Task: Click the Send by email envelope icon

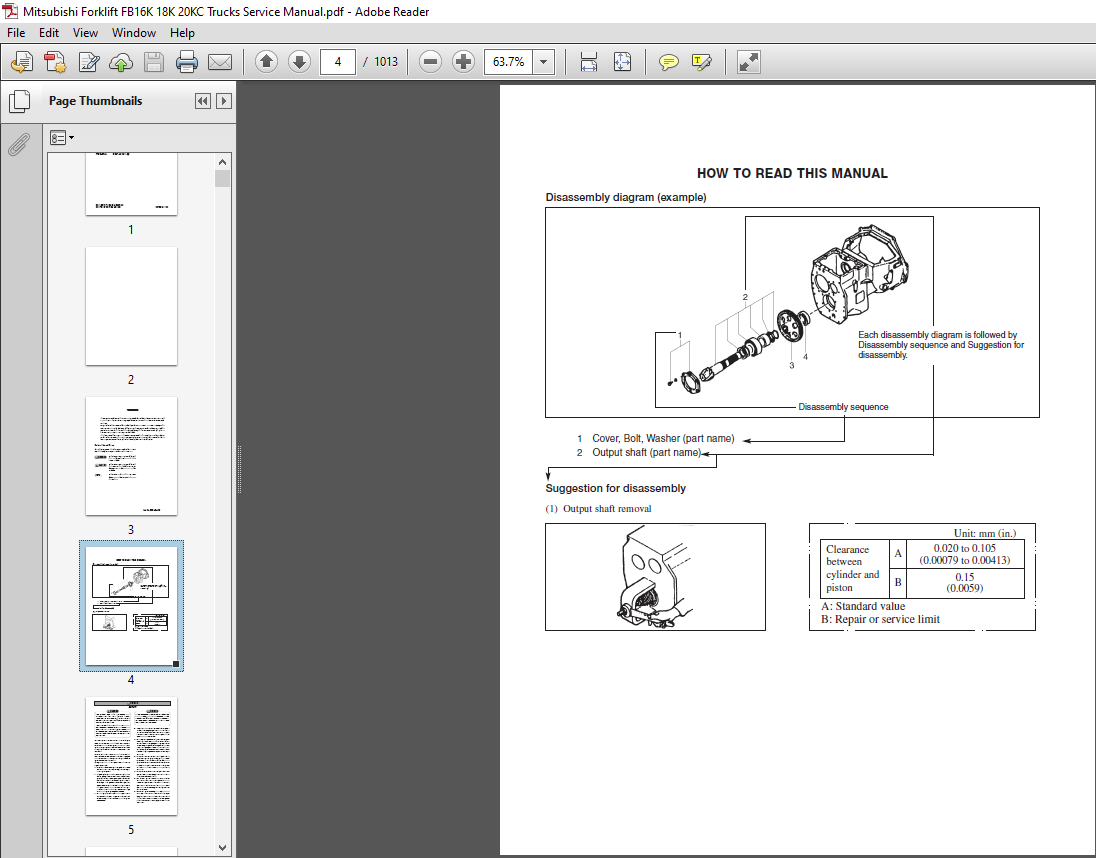Action: pyautogui.click(x=219, y=62)
